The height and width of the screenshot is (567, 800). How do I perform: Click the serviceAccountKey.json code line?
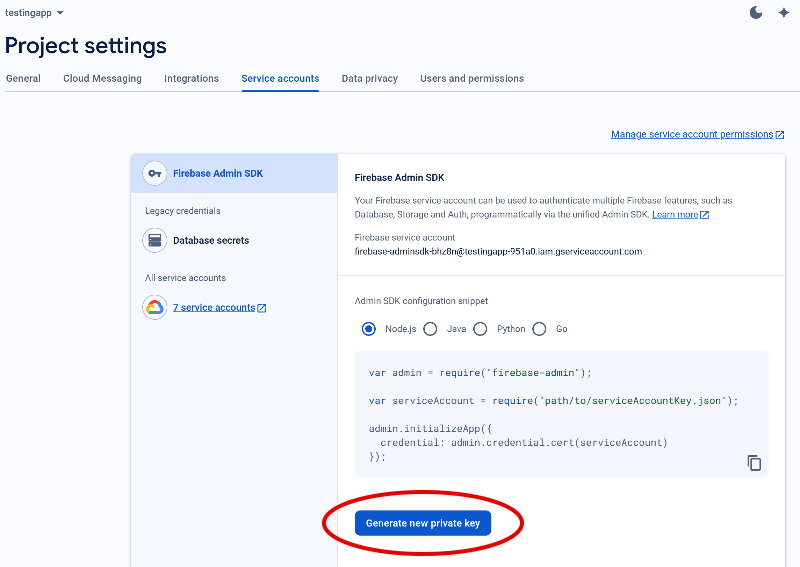coord(554,401)
